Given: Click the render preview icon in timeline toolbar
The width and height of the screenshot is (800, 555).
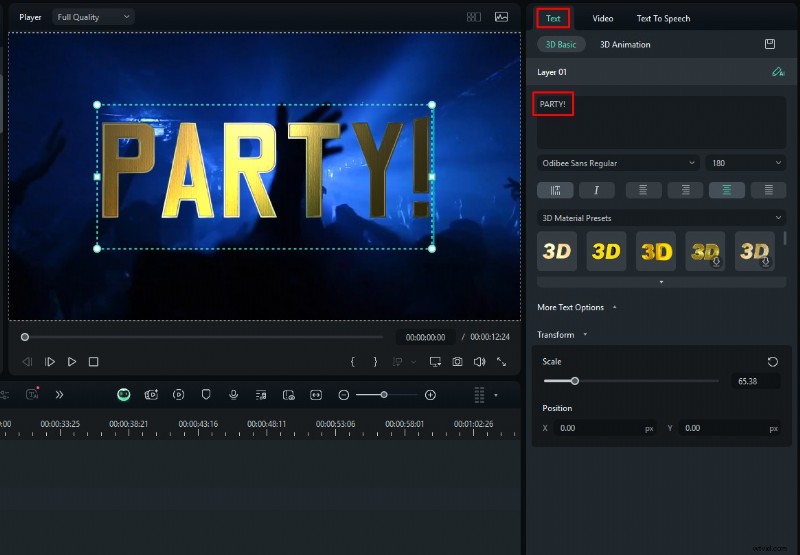Looking at the screenshot, I should pos(179,394).
